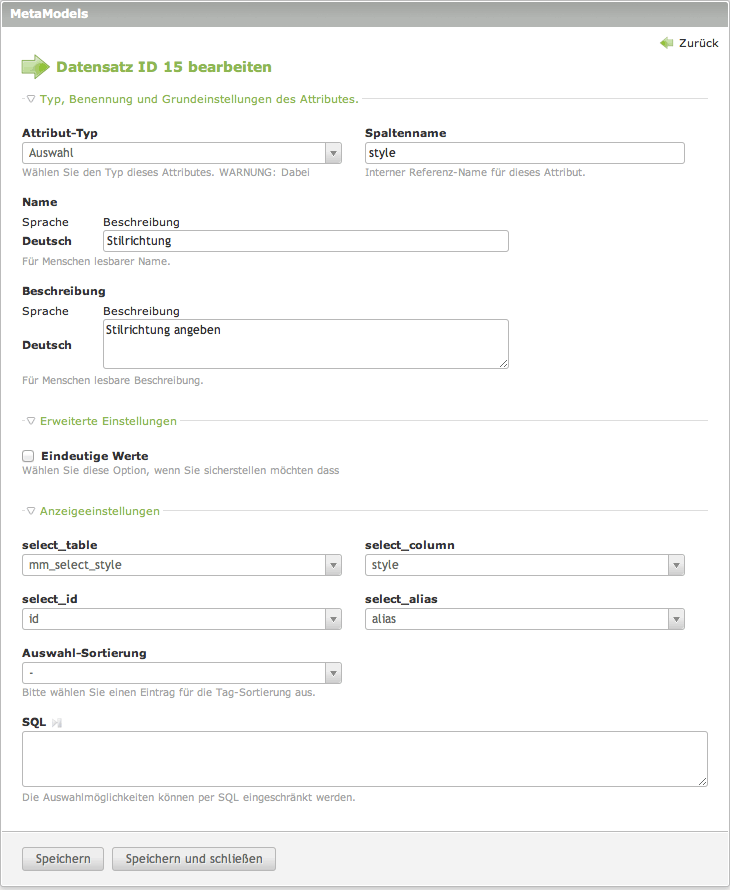The width and height of the screenshot is (730, 890).
Task: Enable the Eindeutige Werte checkbox
Action: 28,456
